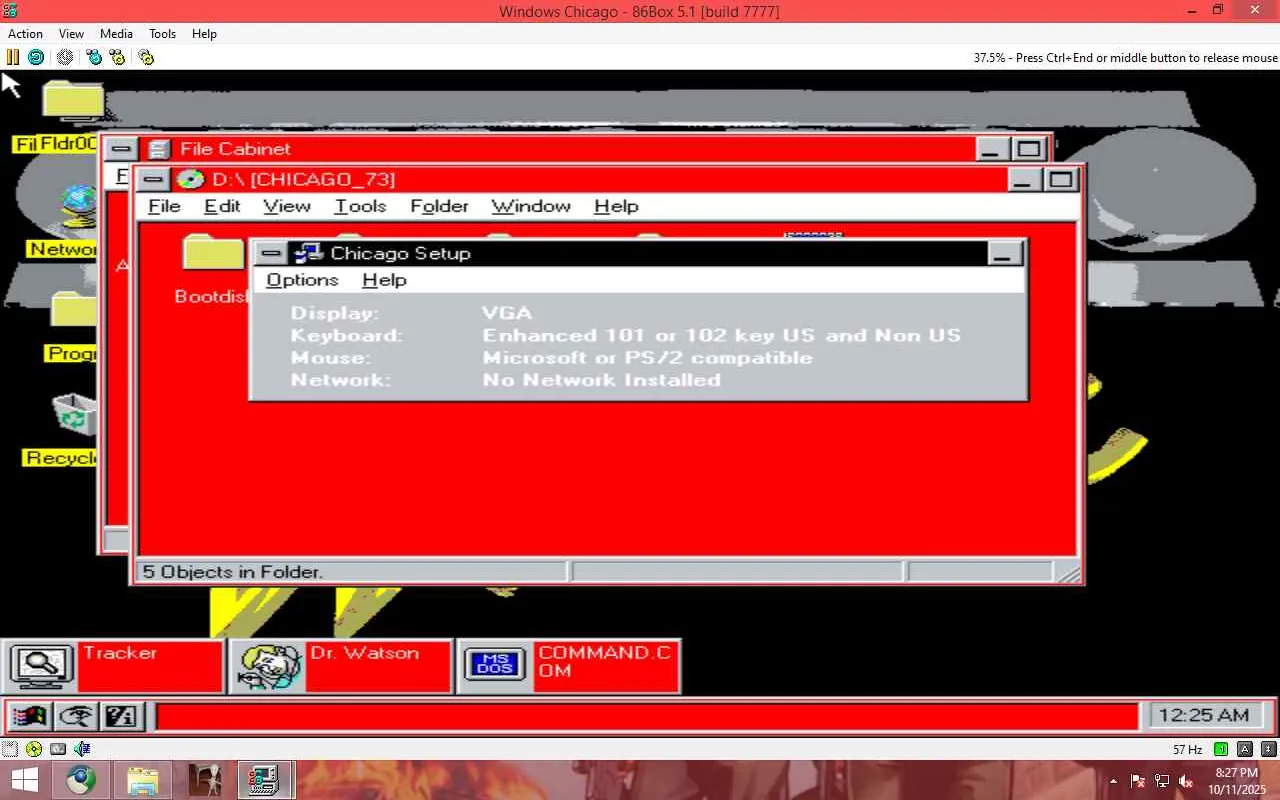The height and width of the screenshot is (800, 1280).
Task: Open the Help menu in Chicago Setup
Action: [384, 280]
